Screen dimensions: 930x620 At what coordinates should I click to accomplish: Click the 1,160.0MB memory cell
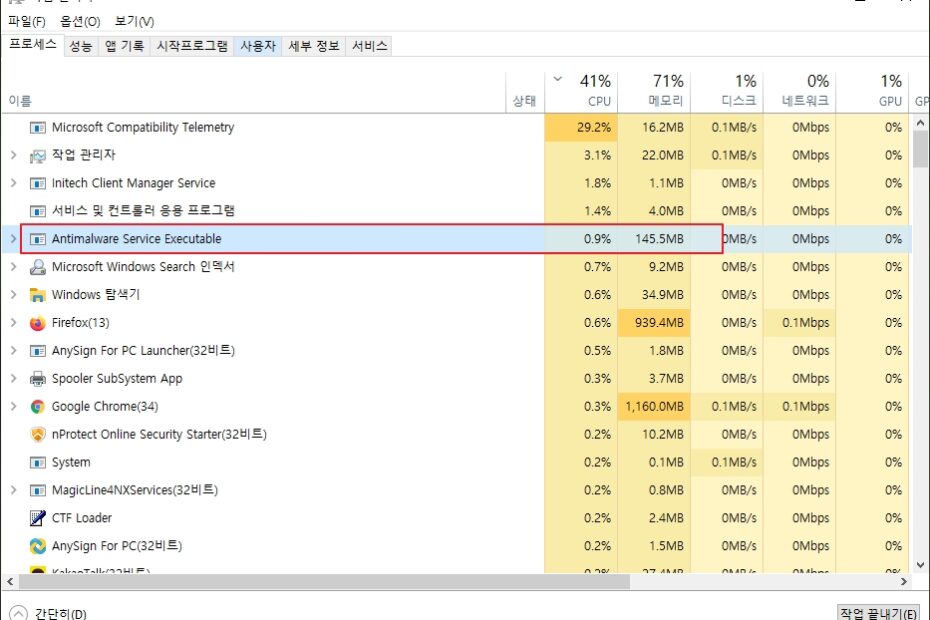[x=654, y=406]
